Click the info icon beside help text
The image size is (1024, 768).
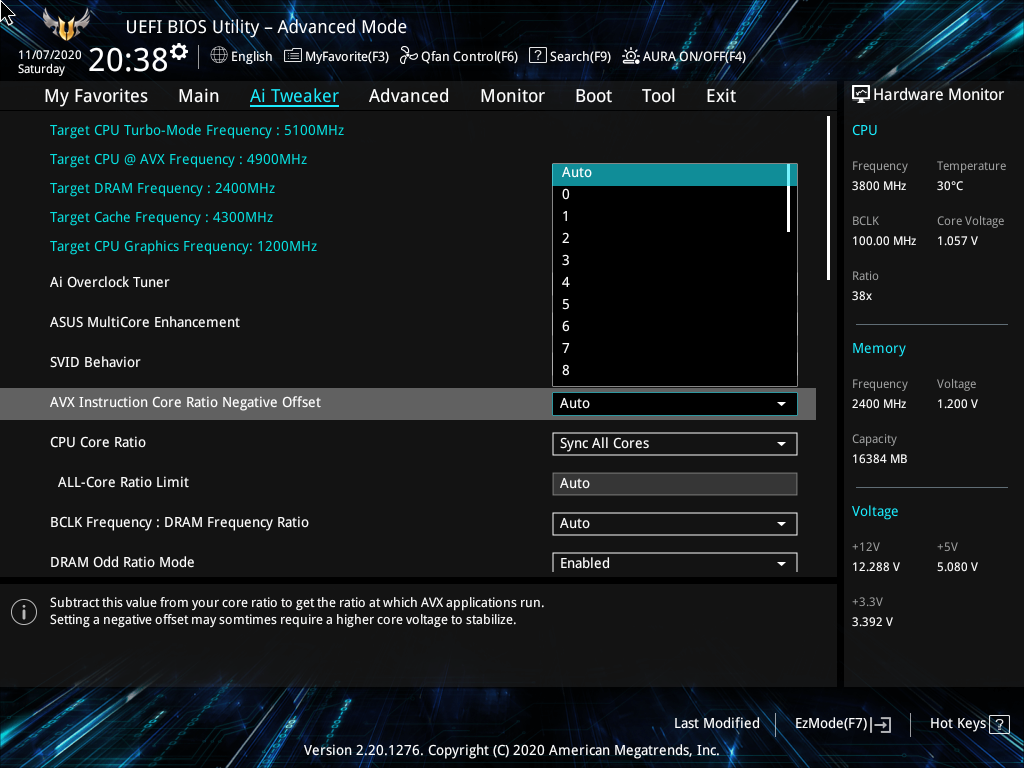tap(24, 612)
